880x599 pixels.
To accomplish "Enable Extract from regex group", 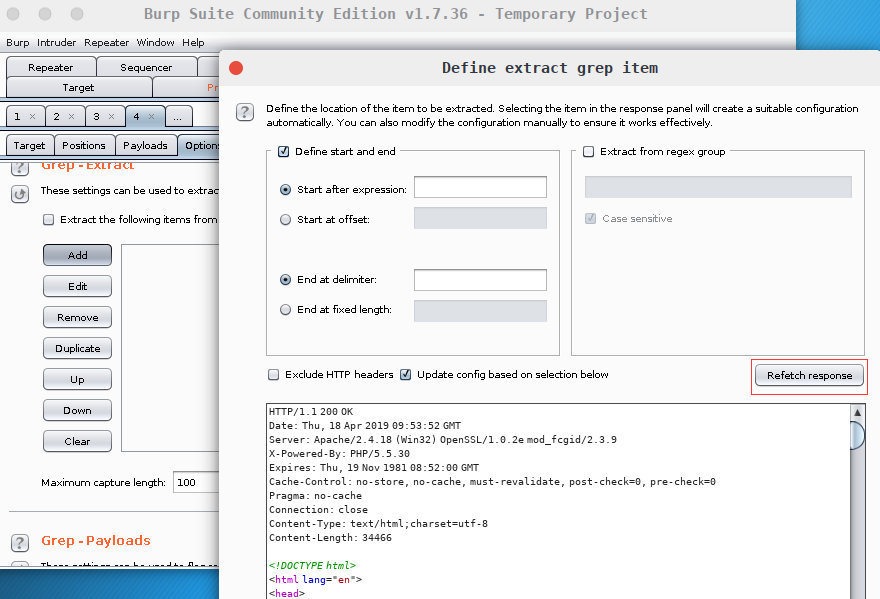I will (589, 152).
